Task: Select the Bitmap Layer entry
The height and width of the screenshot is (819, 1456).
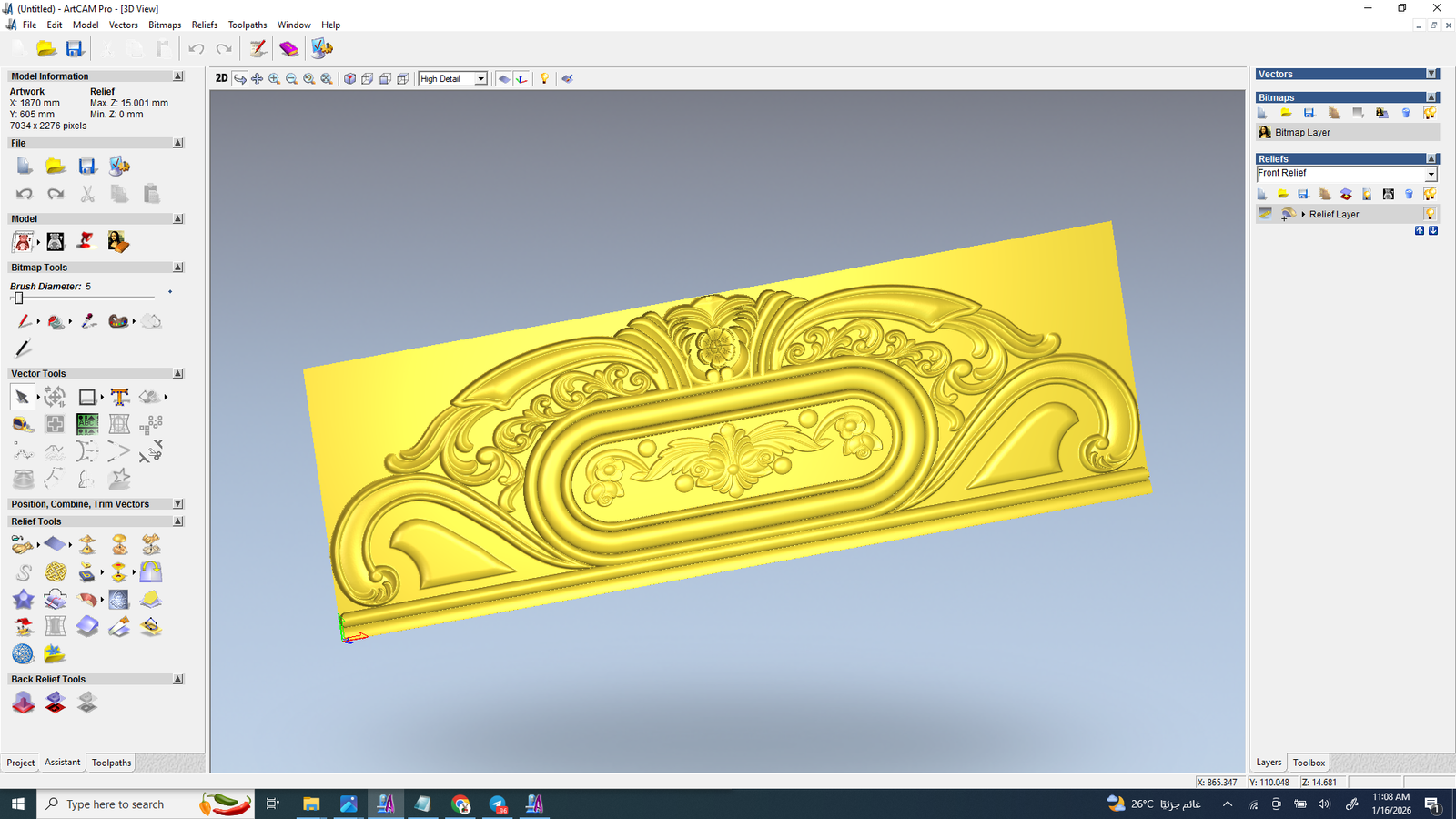Action: click(1302, 133)
